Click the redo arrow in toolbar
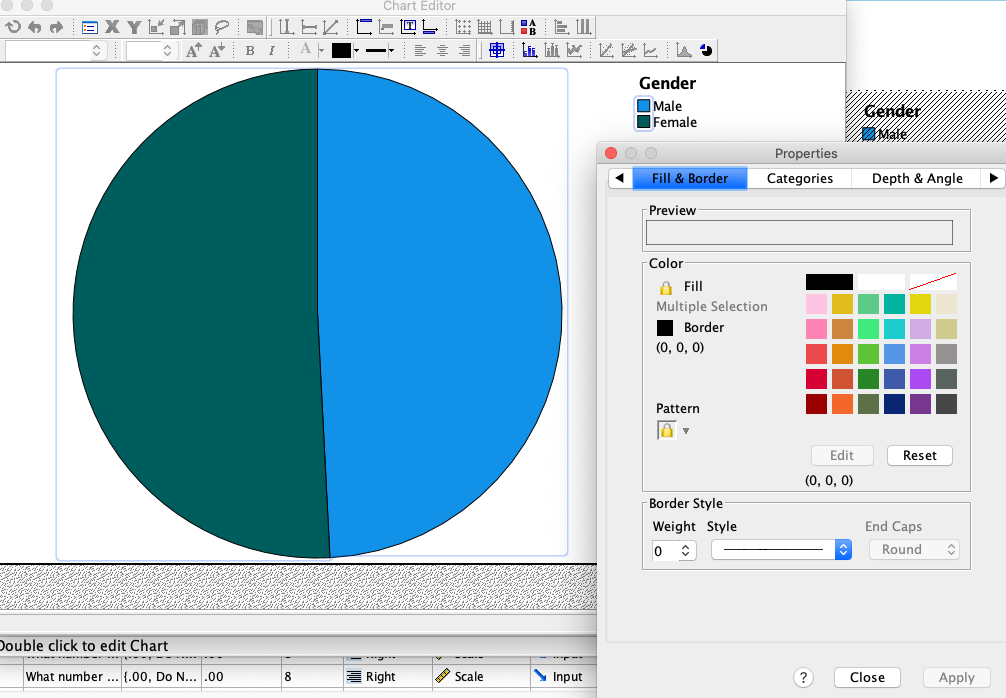 click(56, 27)
